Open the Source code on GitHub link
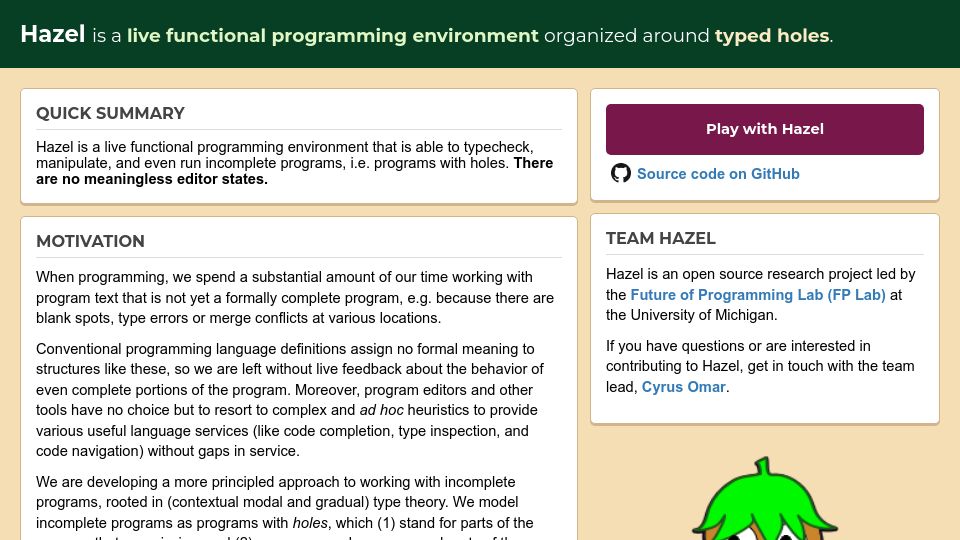Viewport: 960px width, 540px height. 718,174
